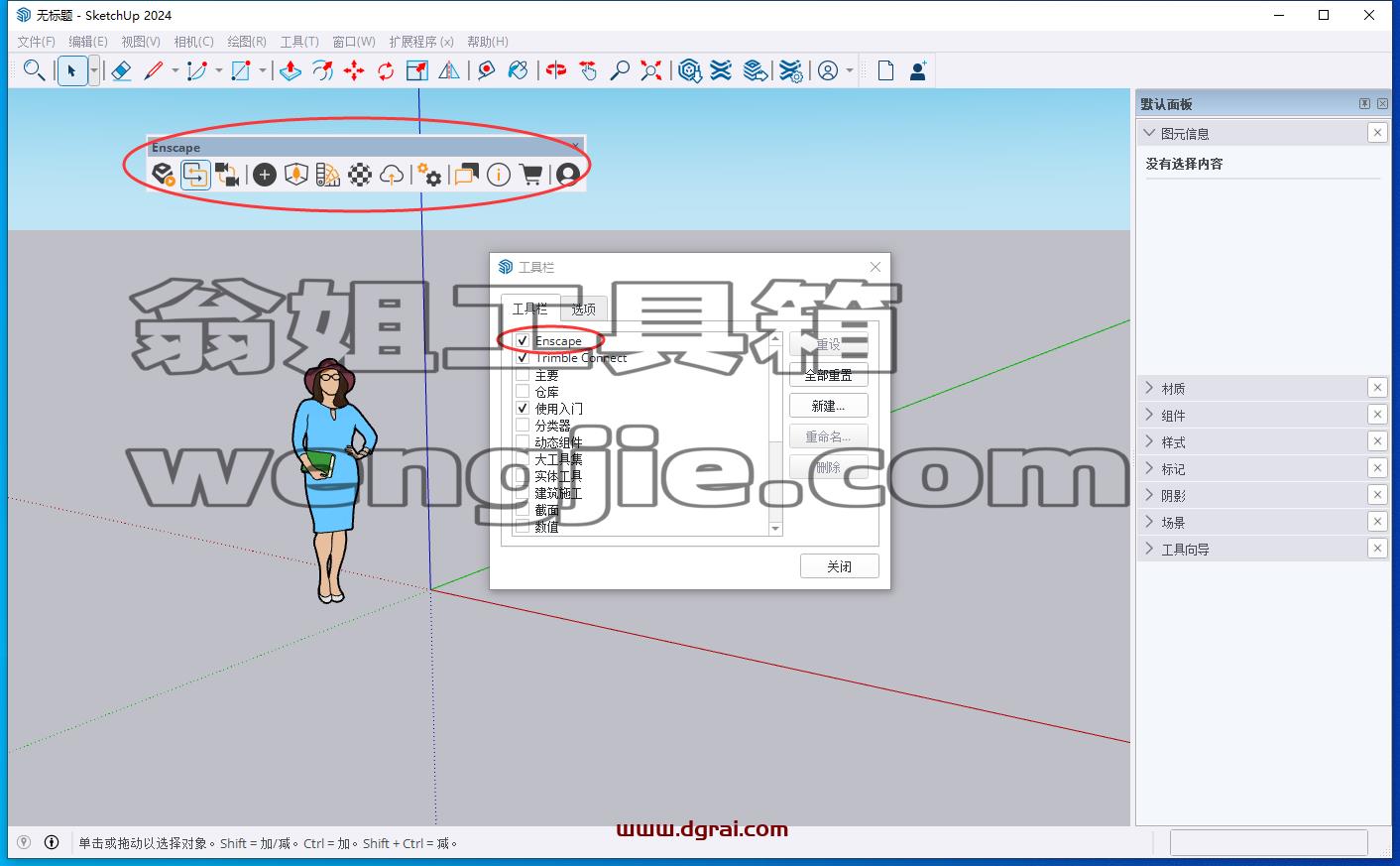1400x866 pixels.
Task: Open the Enscape store cart icon
Action: tap(531, 176)
